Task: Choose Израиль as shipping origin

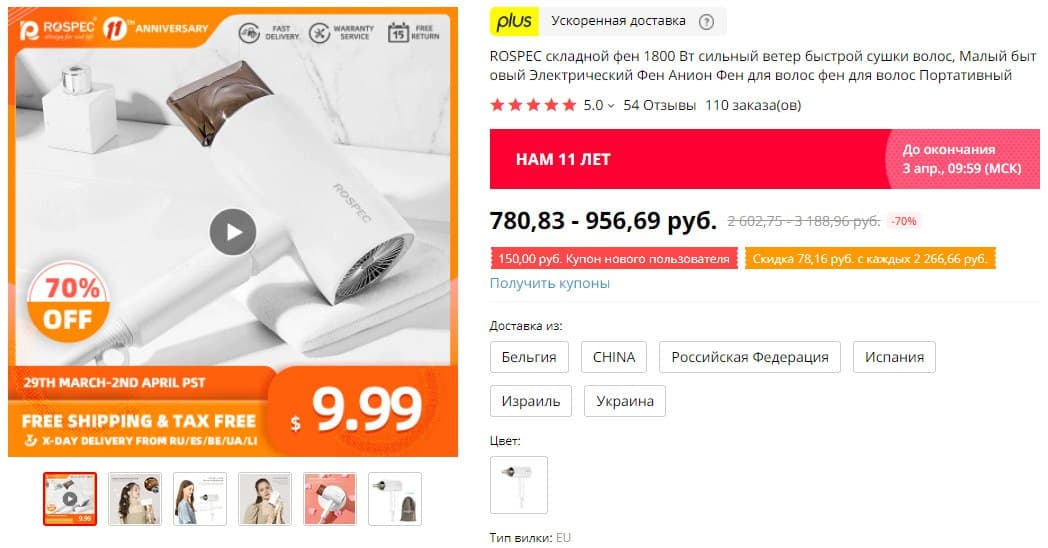Action: coord(531,401)
